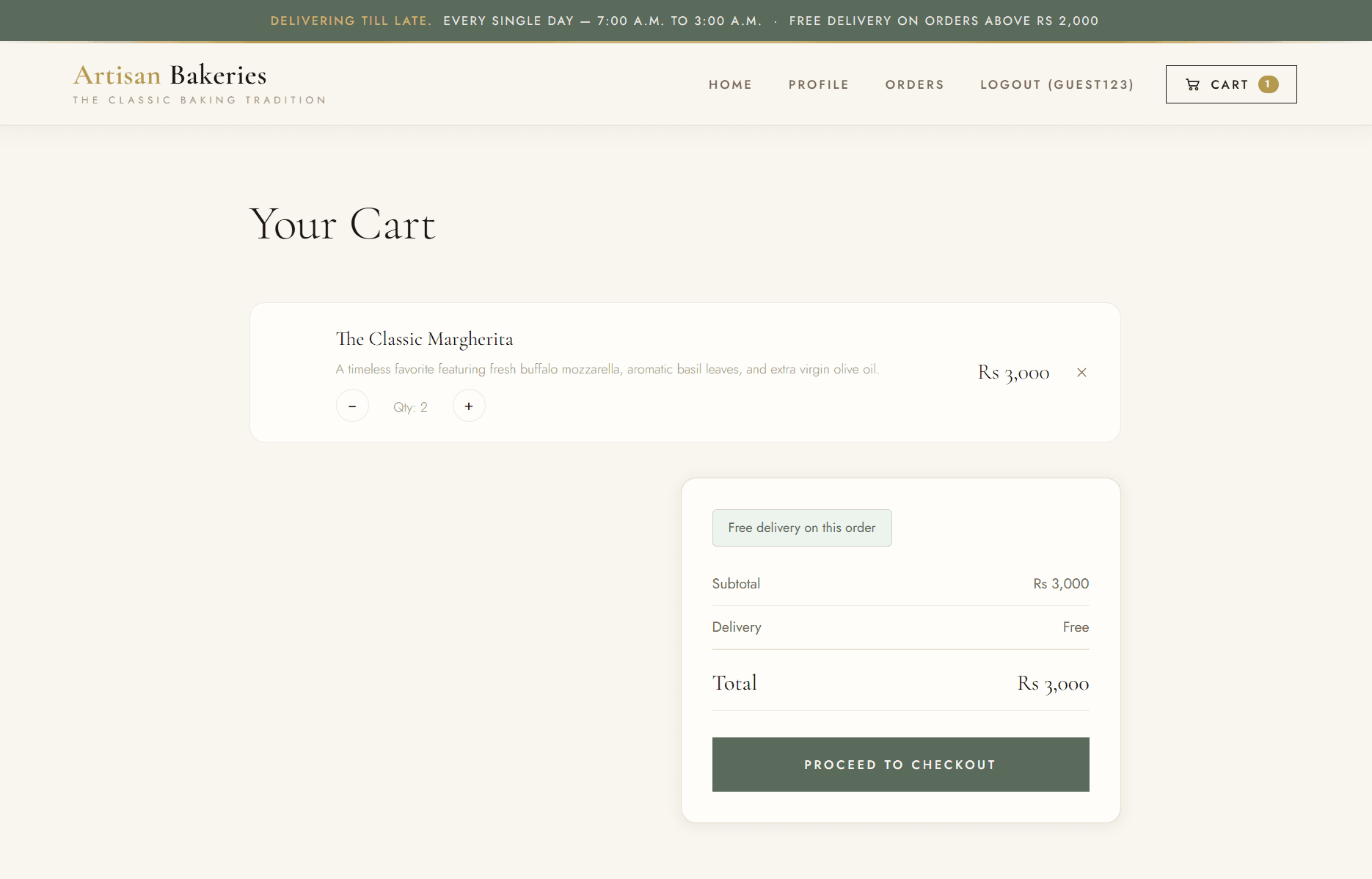Screen dimensions: 1372x879
Task: Click The Classic Margherita item title
Action: click(424, 339)
